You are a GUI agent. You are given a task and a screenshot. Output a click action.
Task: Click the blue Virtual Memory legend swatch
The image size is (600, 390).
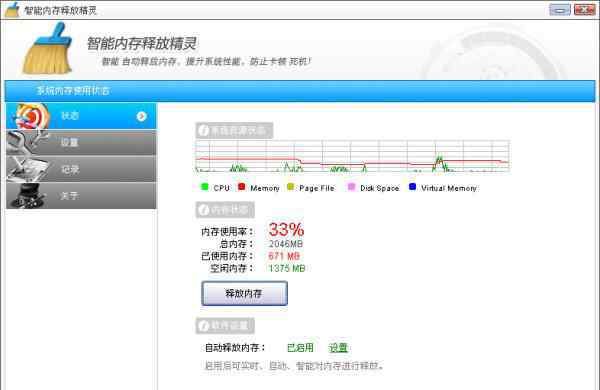tap(412, 187)
